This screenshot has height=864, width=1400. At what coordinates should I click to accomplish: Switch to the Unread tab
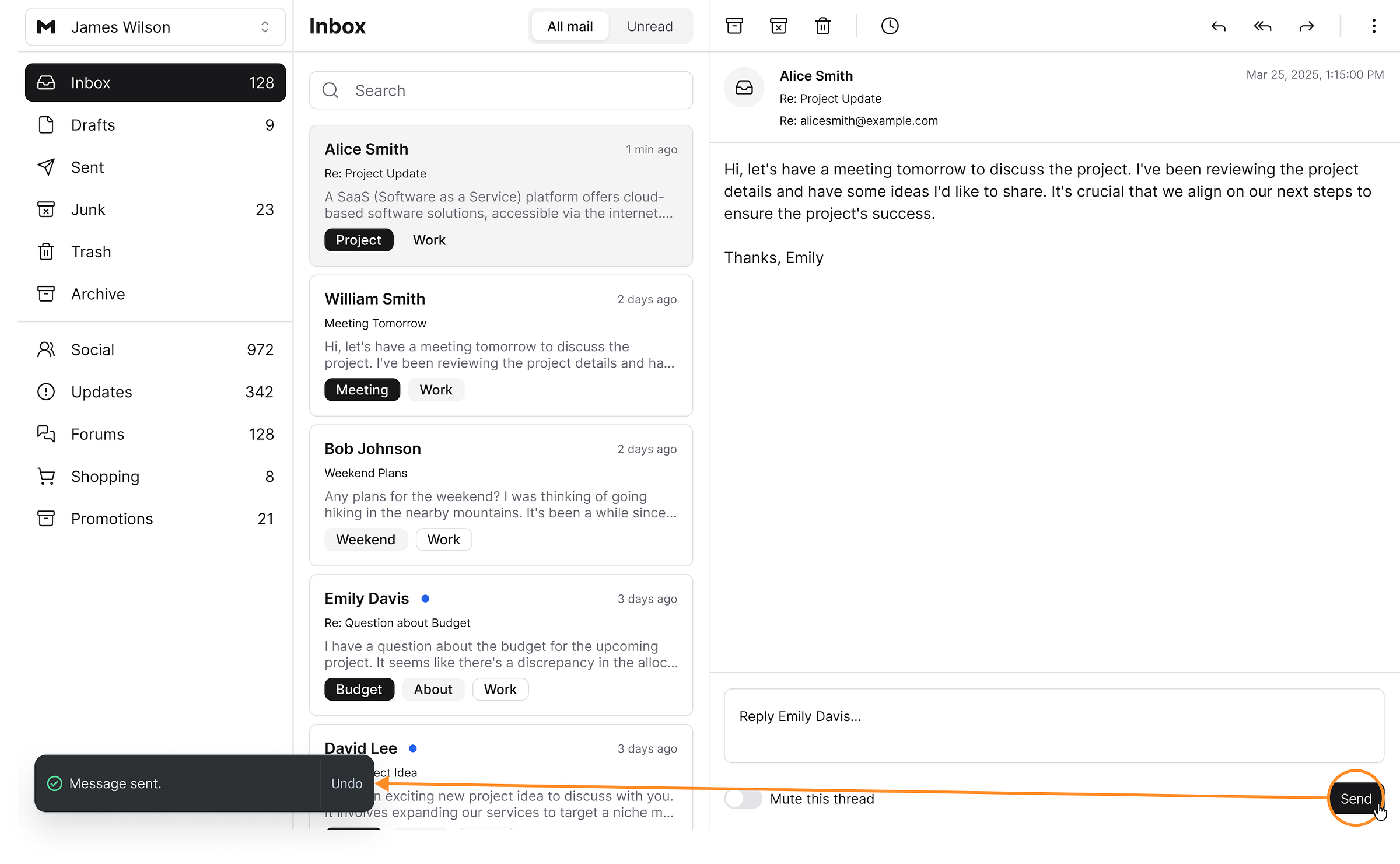[649, 26]
